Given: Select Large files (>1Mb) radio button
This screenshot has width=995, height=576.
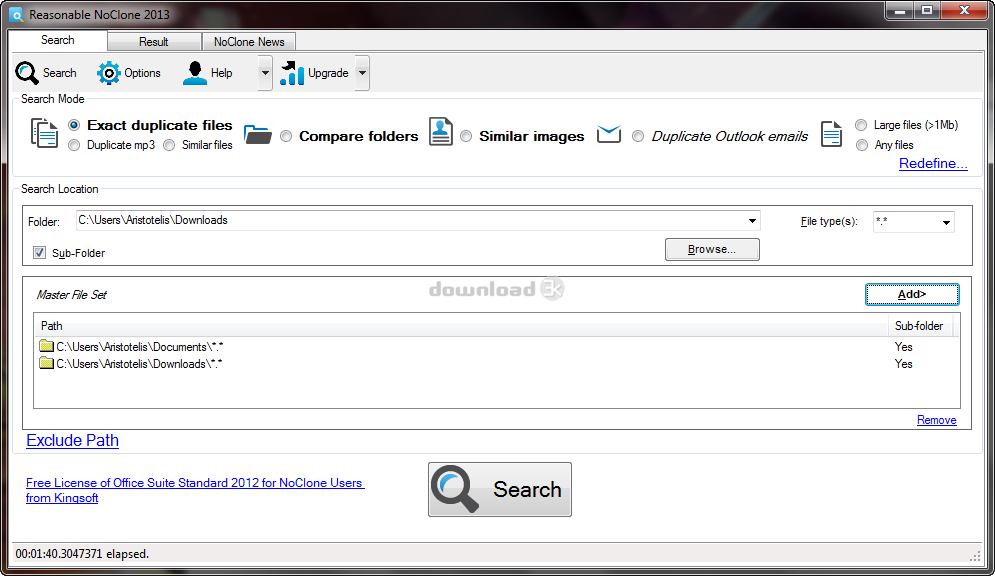Looking at the screenshot, I should (861, 125).
